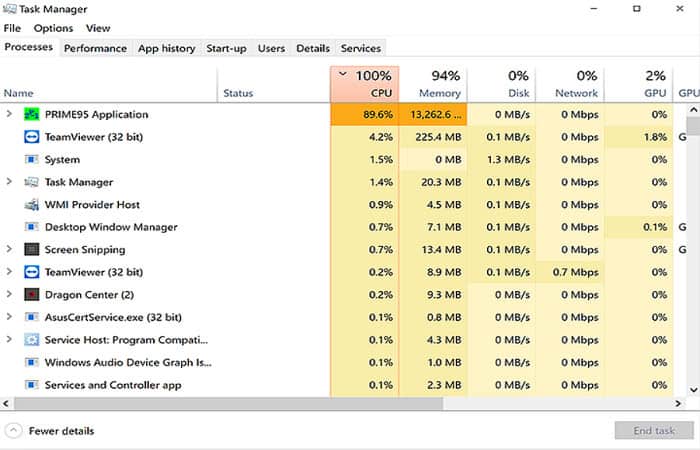Click the Dragon Center (2) icon
This screenshot has width=700, height=450.
pos(31,294)
